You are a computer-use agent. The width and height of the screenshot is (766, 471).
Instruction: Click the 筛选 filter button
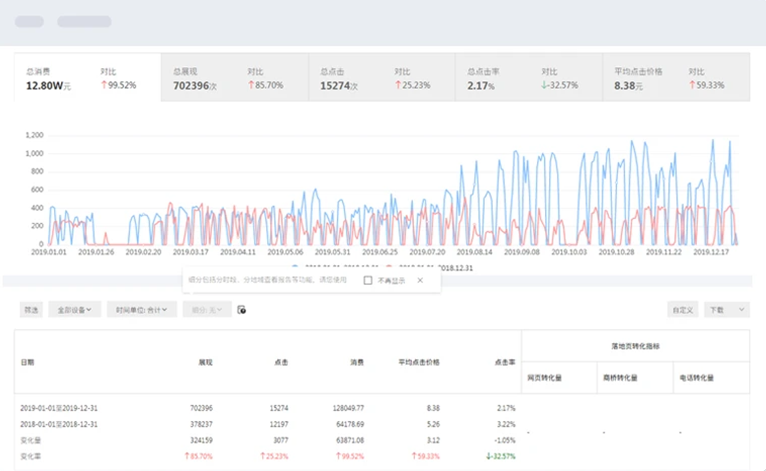pos(31,310)
